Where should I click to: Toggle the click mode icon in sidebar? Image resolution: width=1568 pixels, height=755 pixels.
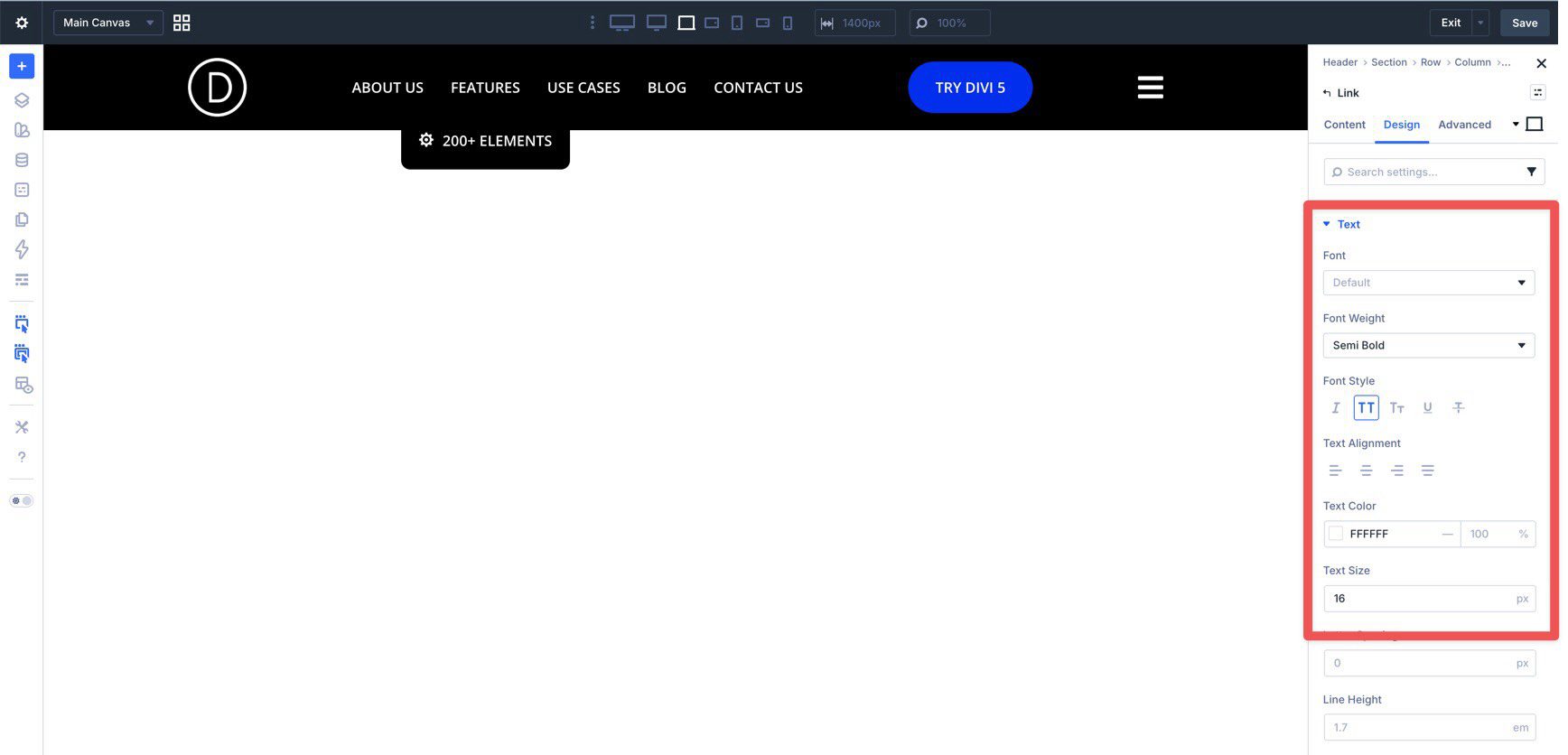pos(22,323)
